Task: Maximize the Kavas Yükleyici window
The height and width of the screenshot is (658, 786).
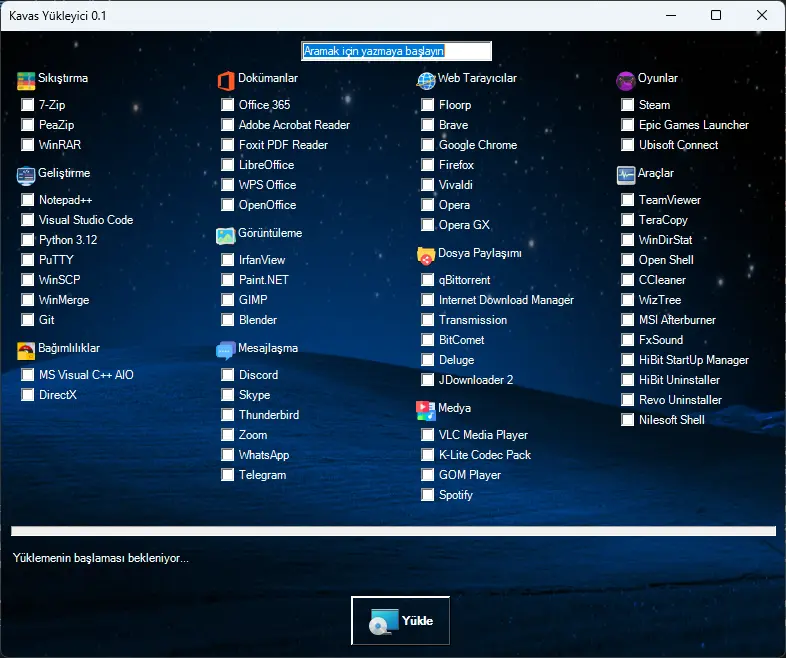Action: 716,16
